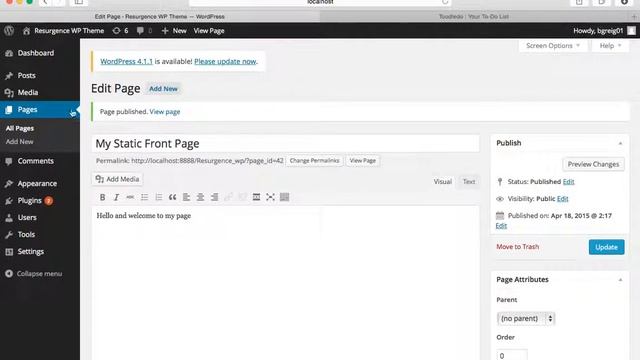Click Move to Trash link

pos(518,247)
